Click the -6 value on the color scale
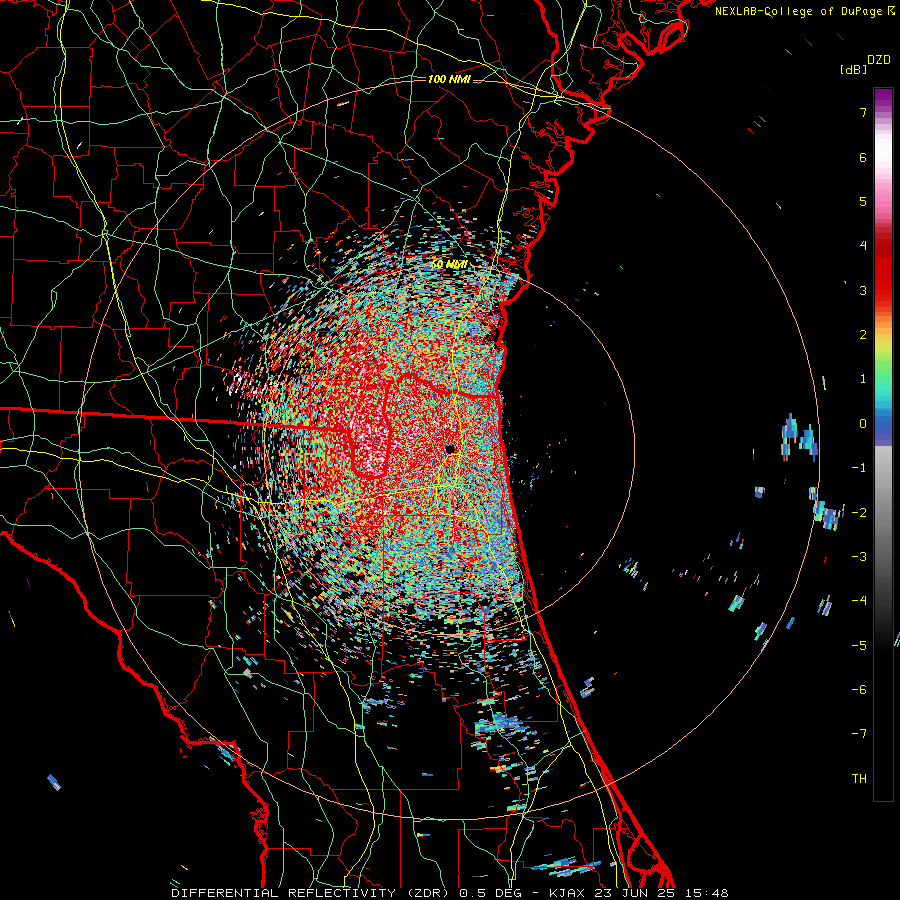The height and width of the screenshot is (900, 900). (x=859, y=690)
